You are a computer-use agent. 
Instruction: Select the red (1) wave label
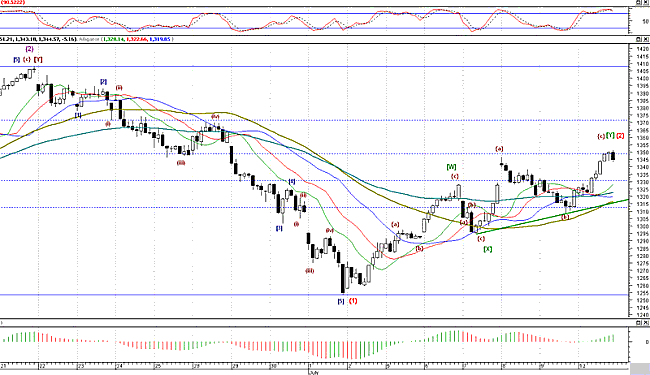pyautogui.click(x=353, y=301)
